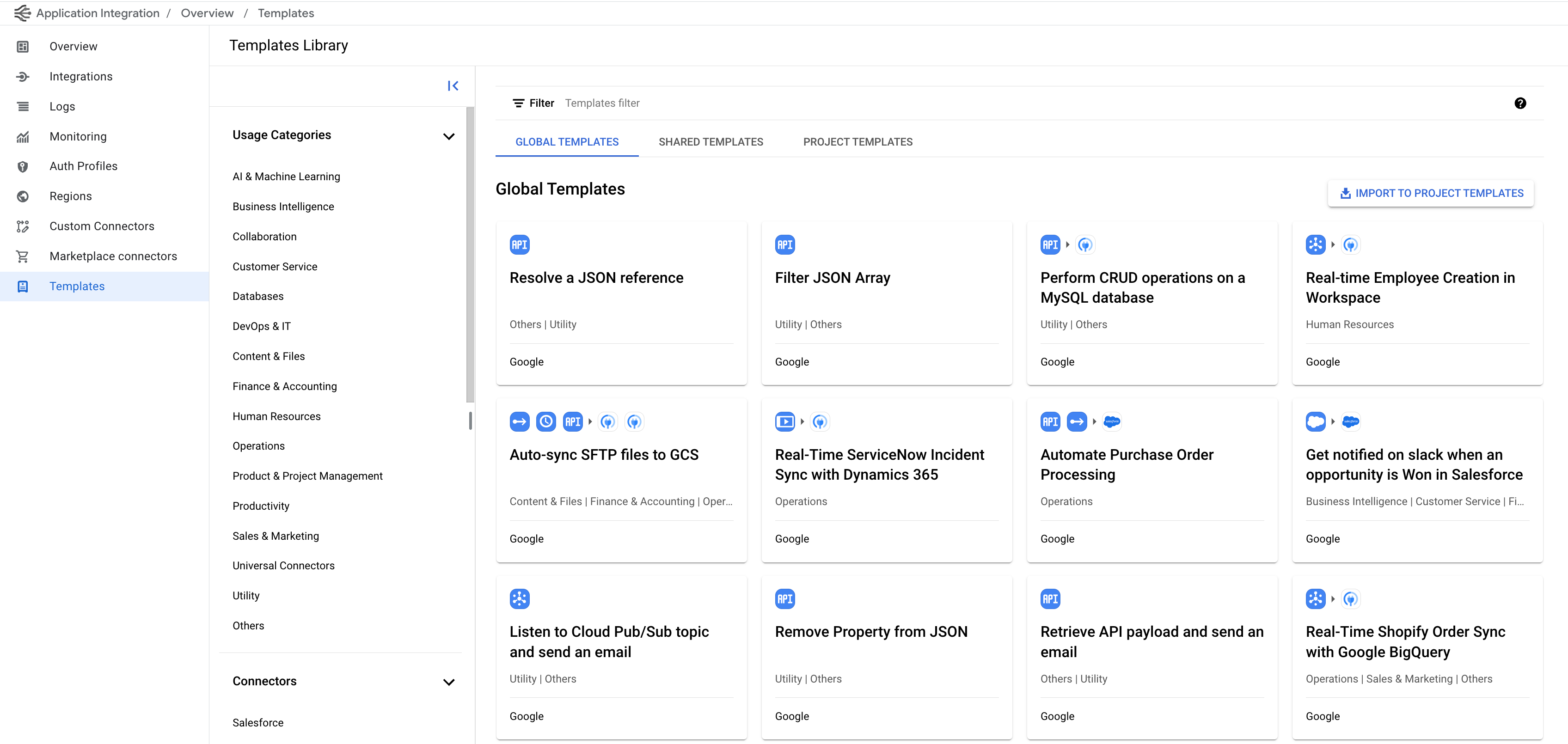Click the API trigger icon on Resolve JSON
1568x744 pixels.
tap(519, 245)
